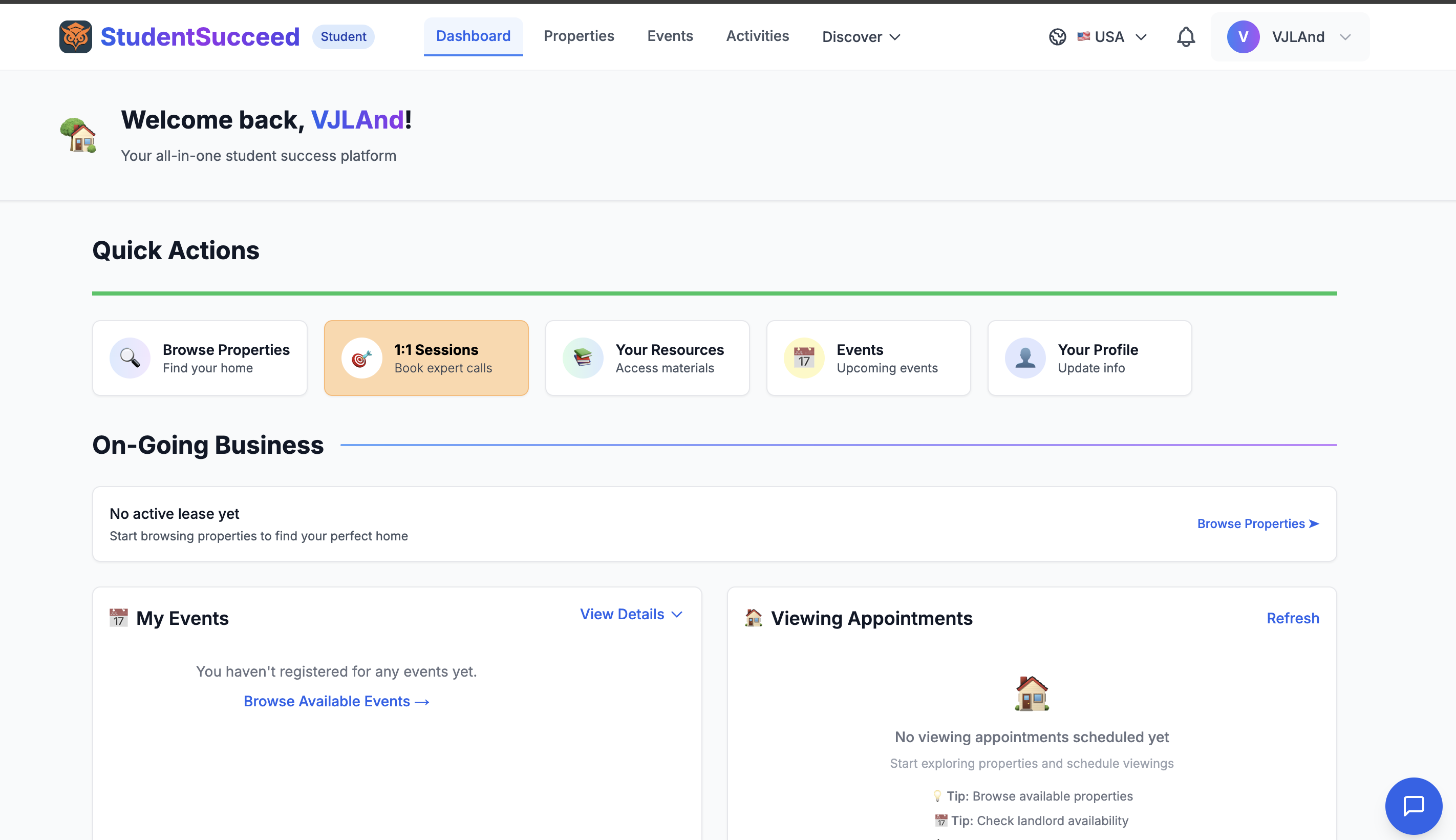Click the globe language icon

coord(1057,37)
